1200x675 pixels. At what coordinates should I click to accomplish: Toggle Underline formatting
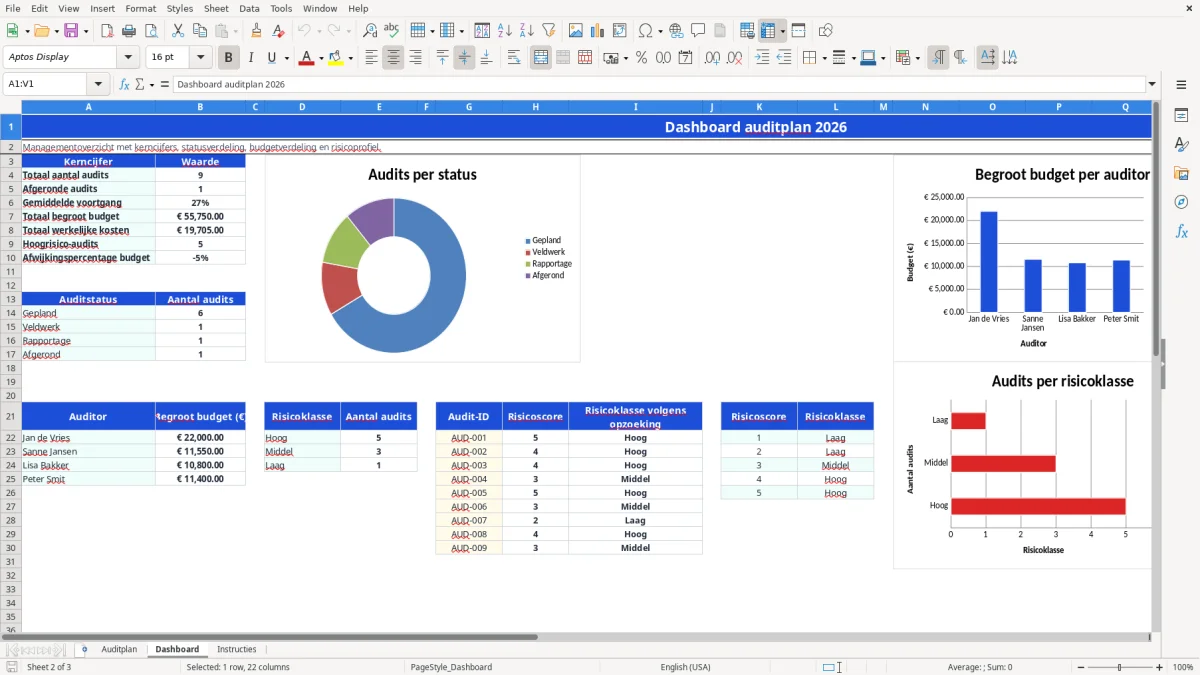coord(271,58)
